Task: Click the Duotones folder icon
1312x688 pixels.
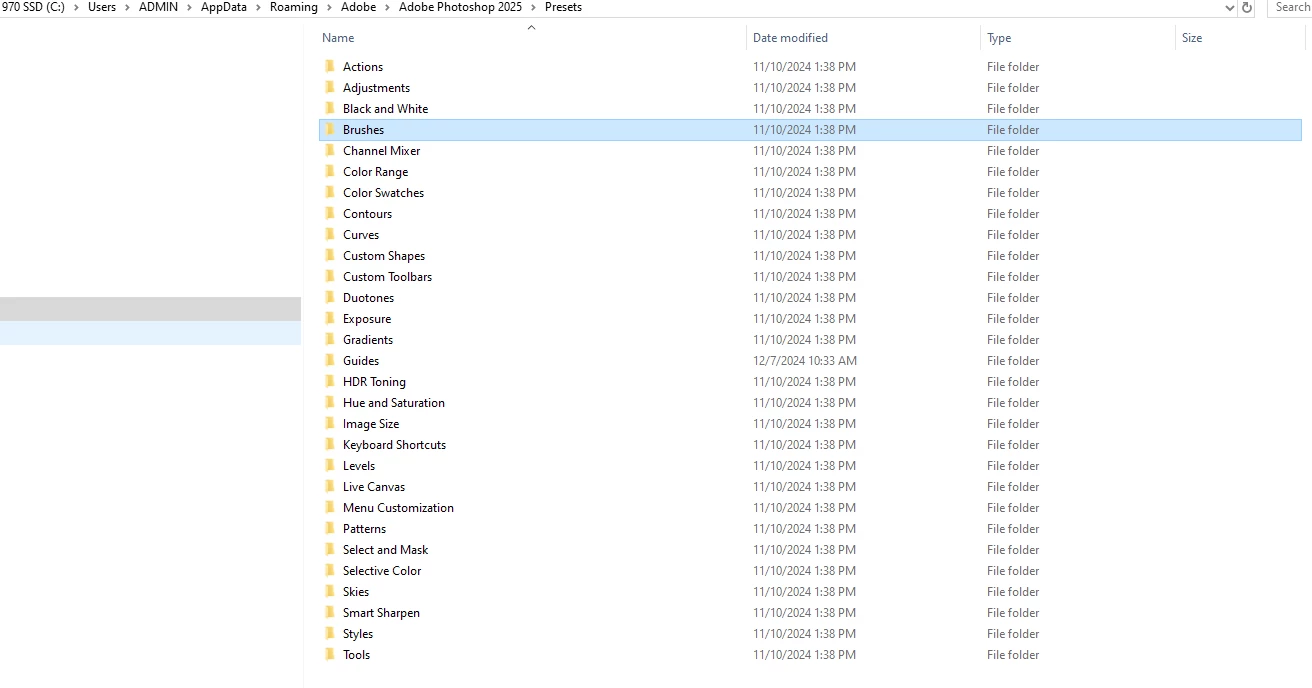Action: tap(330, 298)
